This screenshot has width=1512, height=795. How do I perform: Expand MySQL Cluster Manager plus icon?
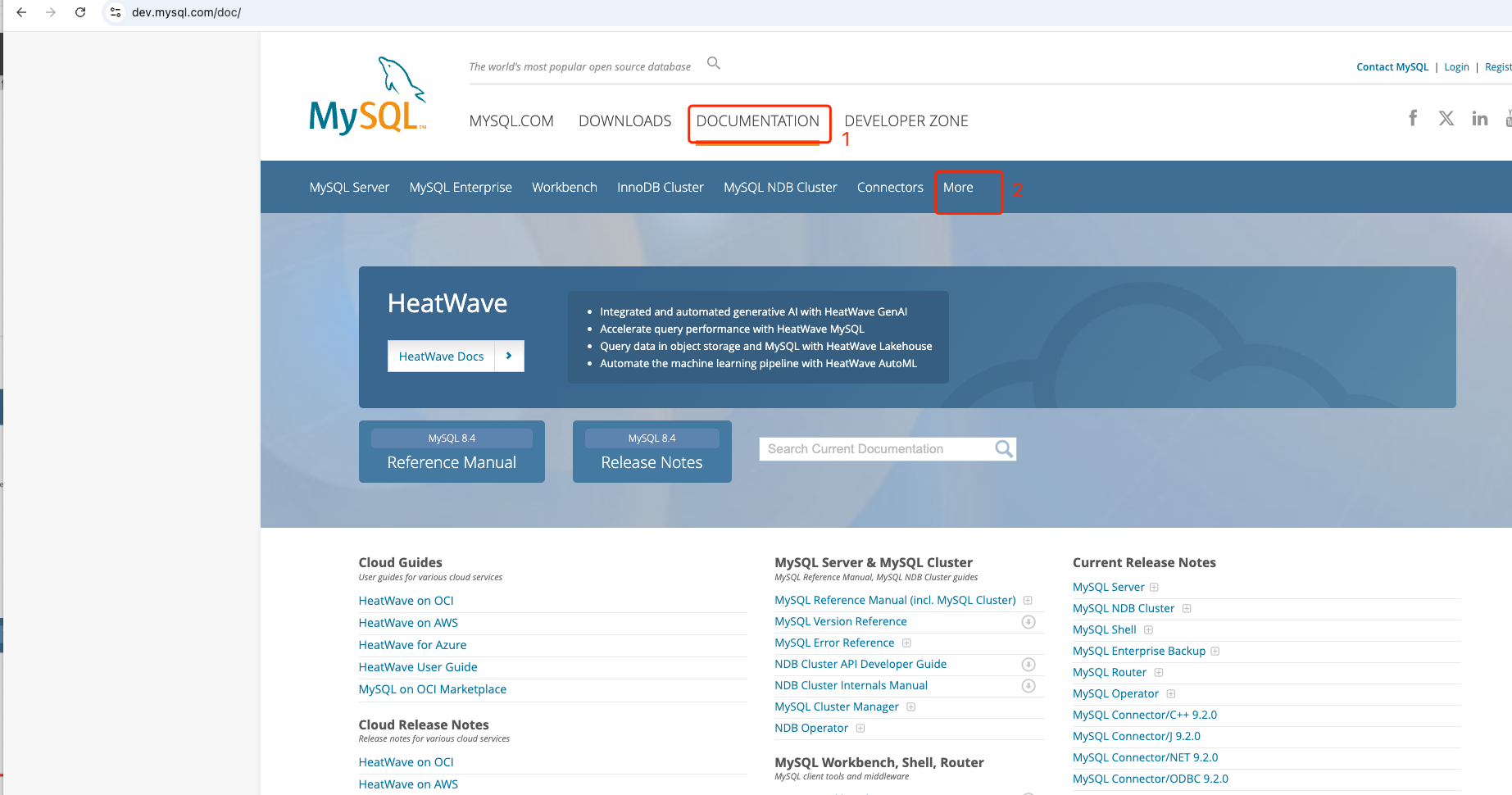[910, 707]
